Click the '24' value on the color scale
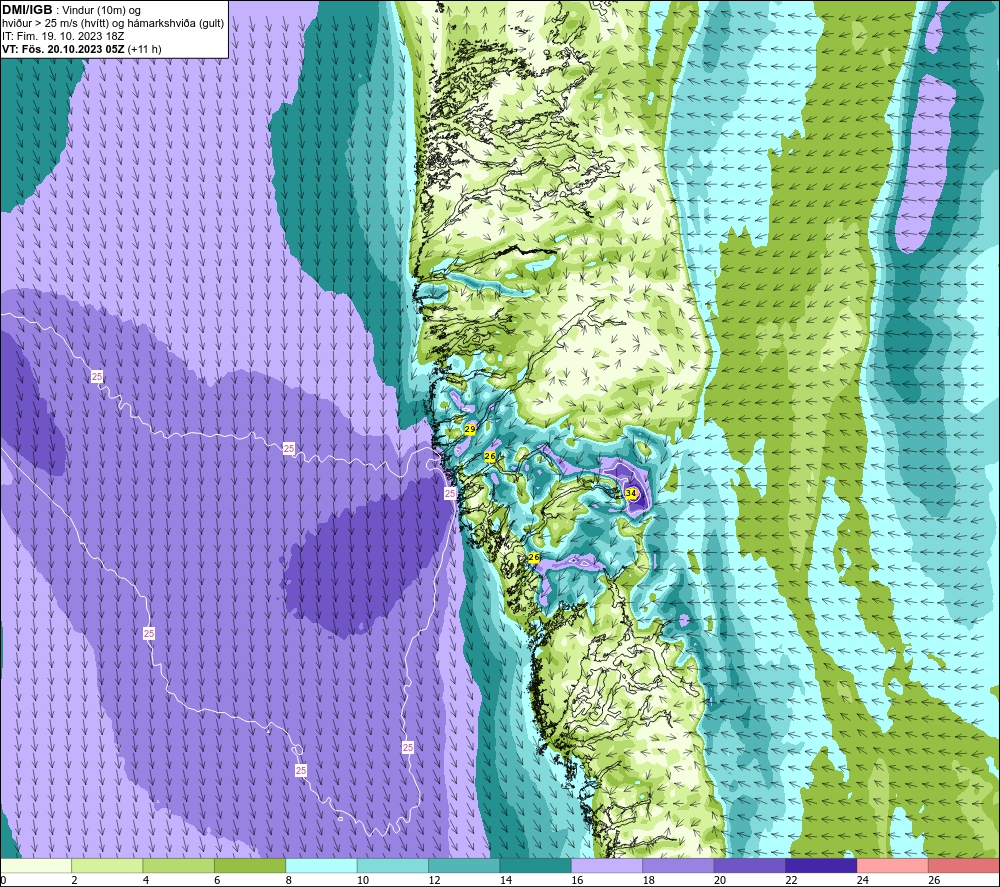 (863, 880)
